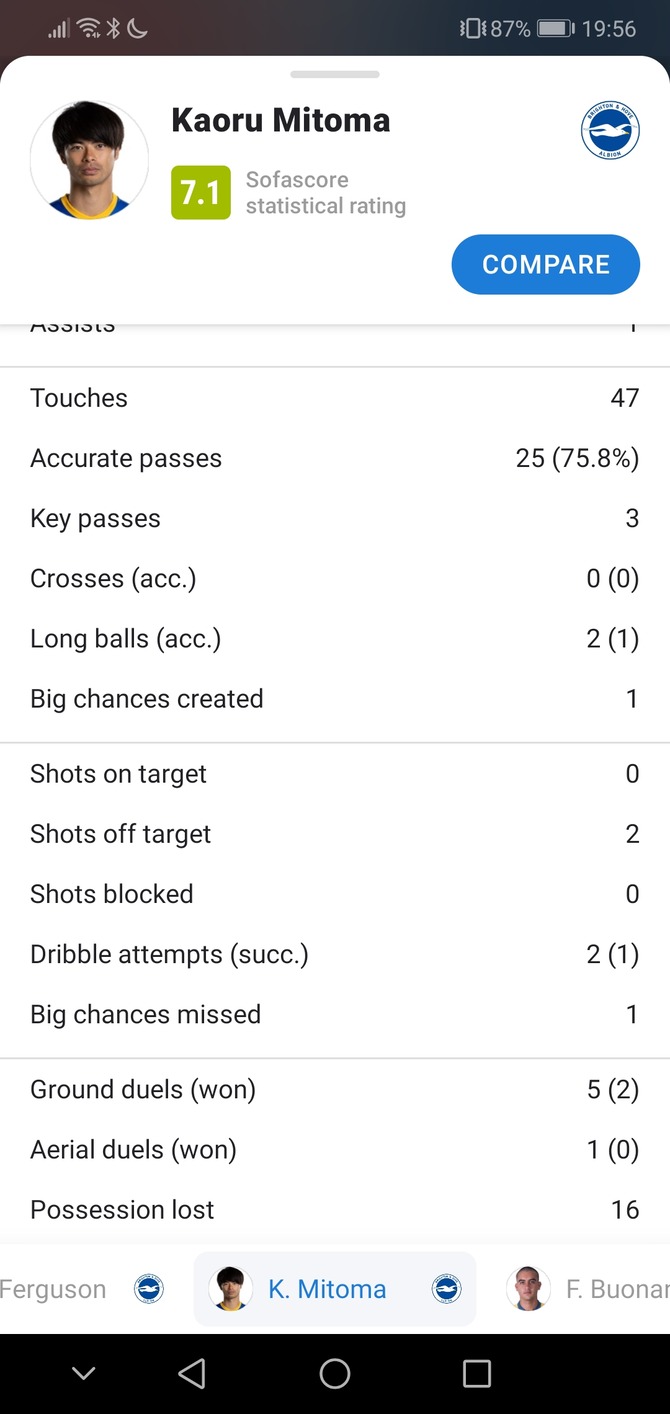Tap the bottom sheet drag handle
Viewport: 670px width, 1414px height.
335,74
